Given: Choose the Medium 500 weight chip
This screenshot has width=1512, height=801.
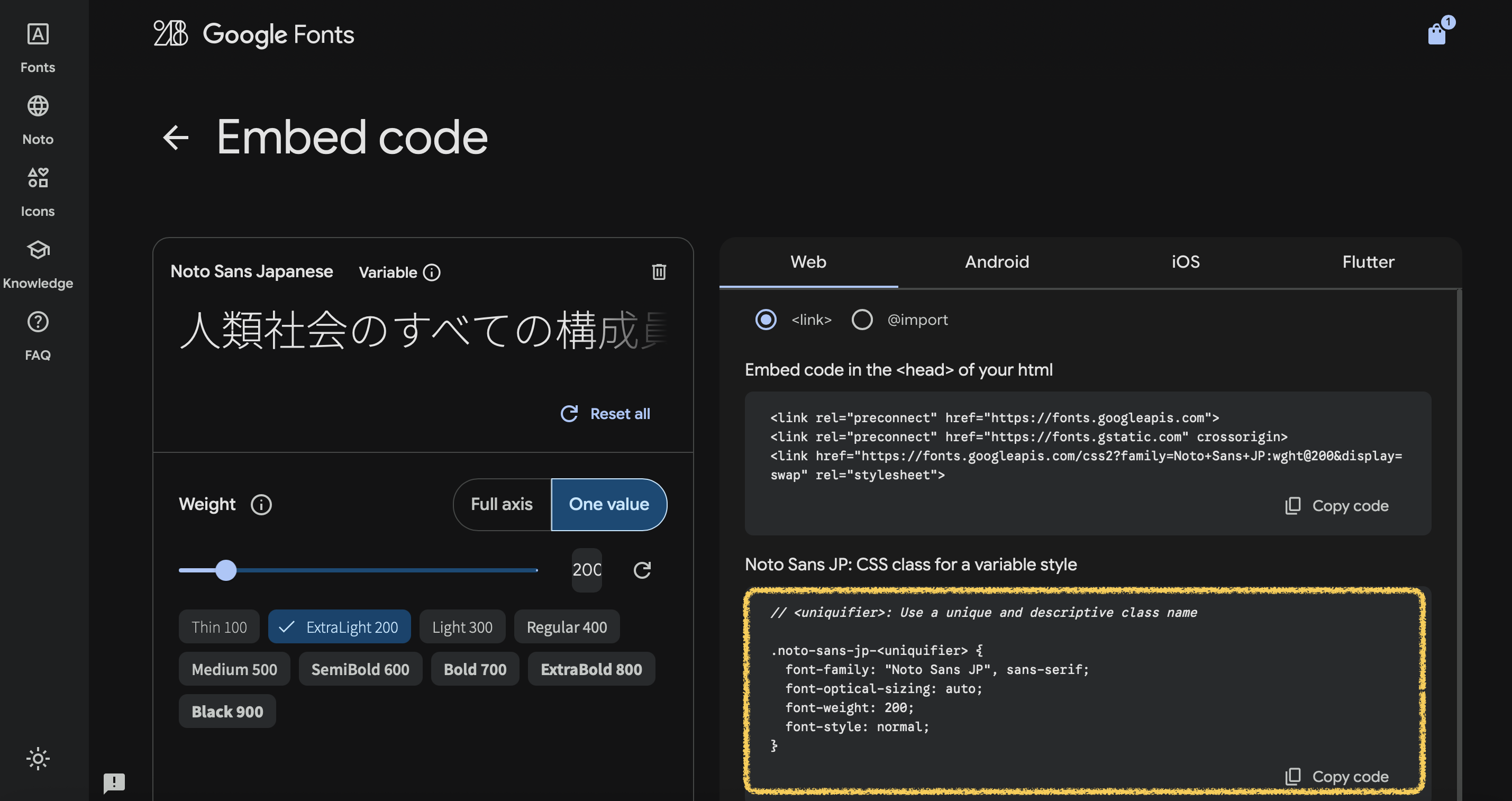Looking at the screenshot, I should click(234, 669).
